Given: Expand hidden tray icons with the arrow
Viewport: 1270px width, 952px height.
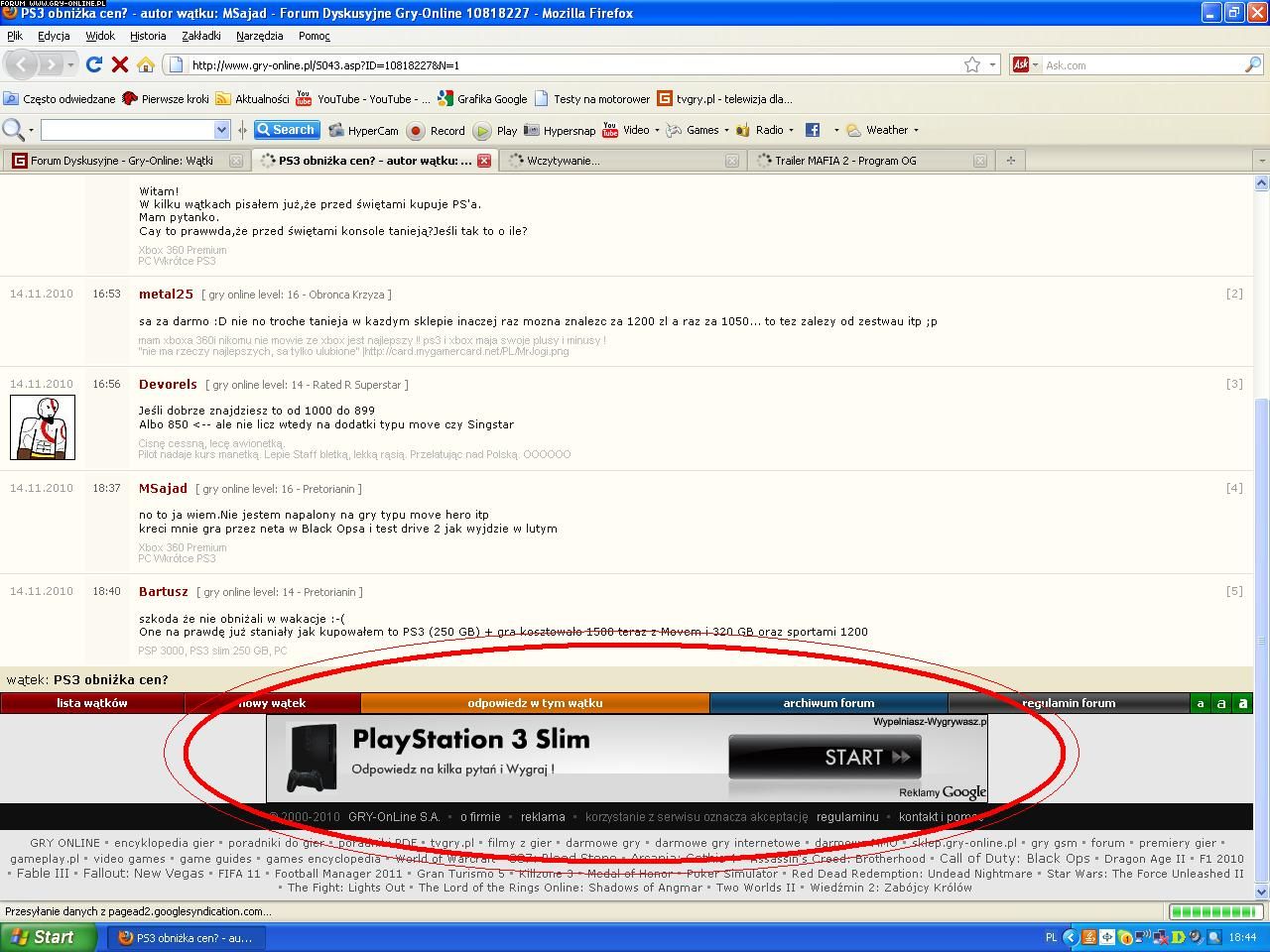Looking at the screenshot, I should point(1070,937).
